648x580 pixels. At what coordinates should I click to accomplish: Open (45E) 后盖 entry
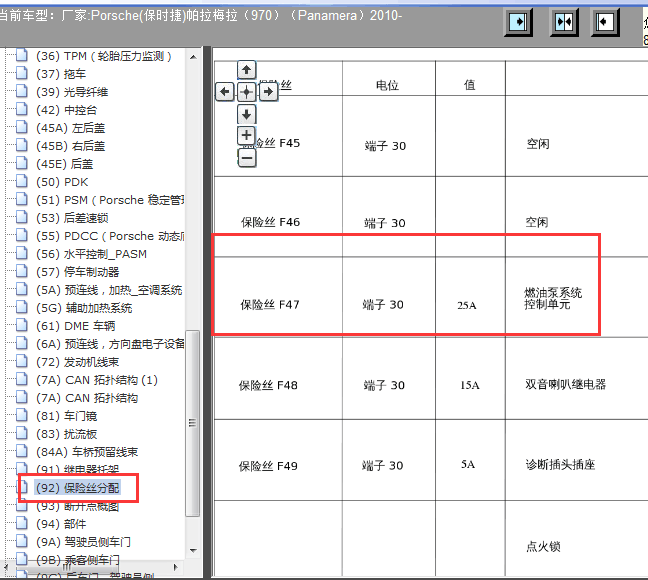64,164
